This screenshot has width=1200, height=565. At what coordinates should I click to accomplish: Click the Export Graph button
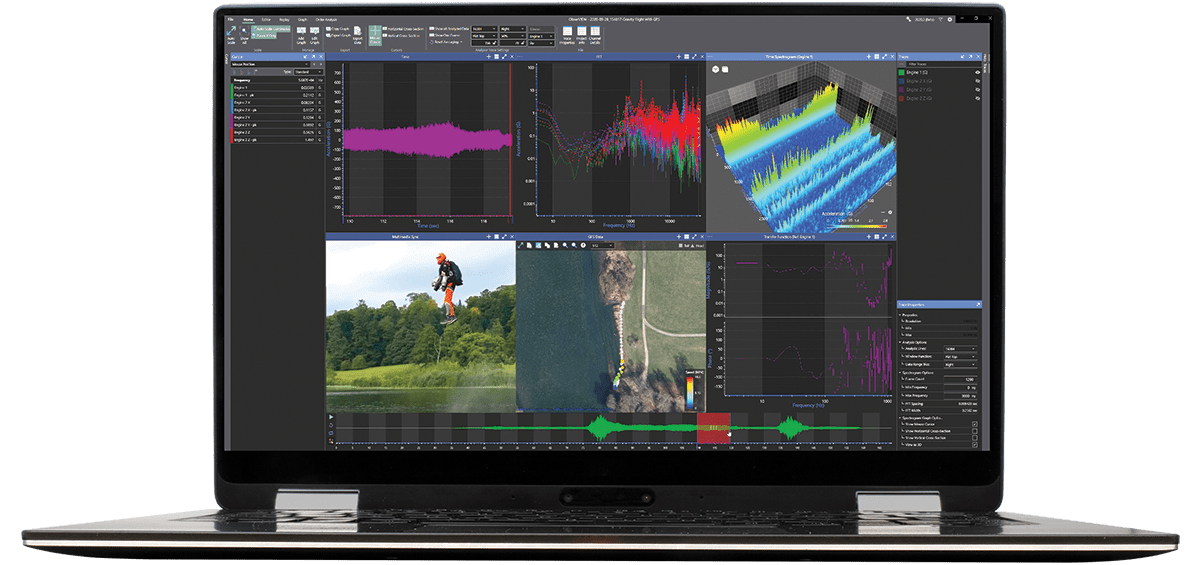pyautogui.click(x=338, y=35)
